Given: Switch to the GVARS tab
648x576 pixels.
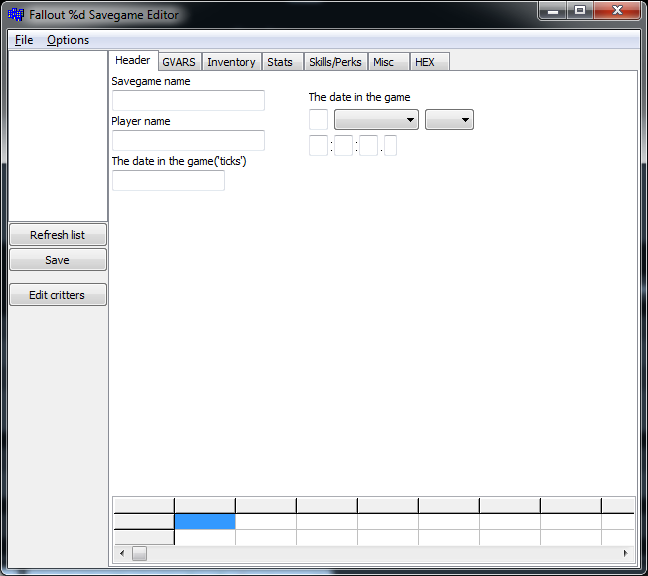Looking at the screenshot, I should coord(179,62).
